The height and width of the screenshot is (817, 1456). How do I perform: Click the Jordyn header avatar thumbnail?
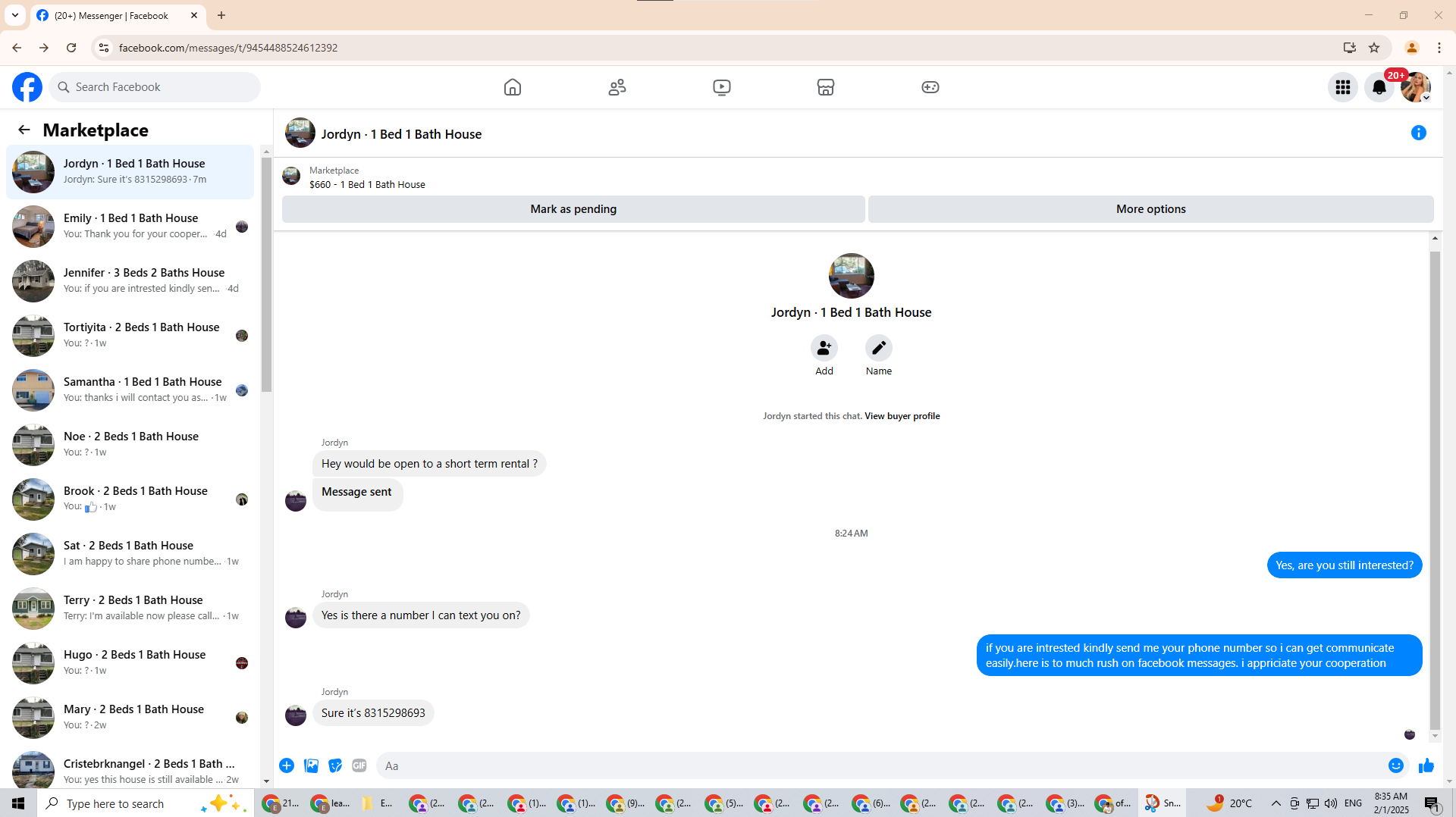300,133
